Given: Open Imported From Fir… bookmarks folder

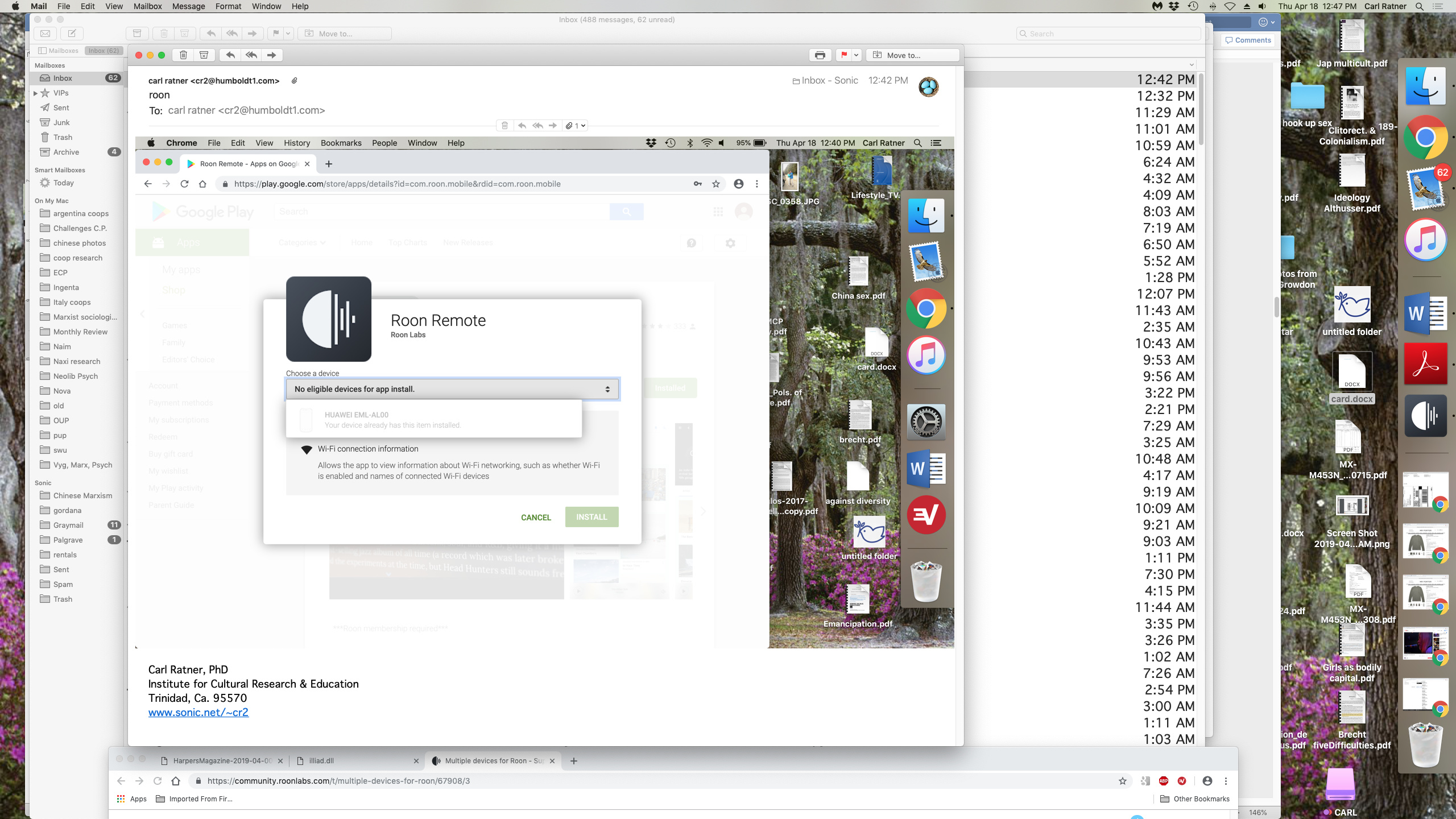Looking at the screenshot, I should pos(195,799).
